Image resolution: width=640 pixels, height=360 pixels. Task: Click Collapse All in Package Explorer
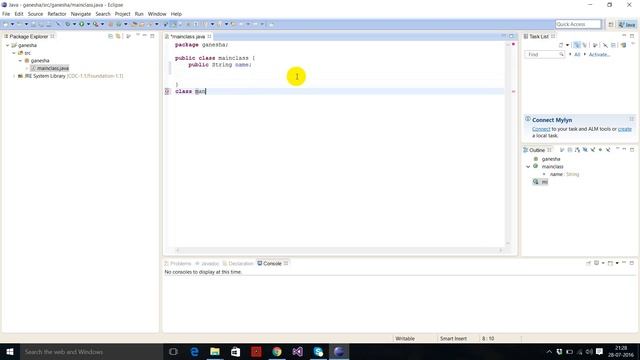[x=111, y=36]
